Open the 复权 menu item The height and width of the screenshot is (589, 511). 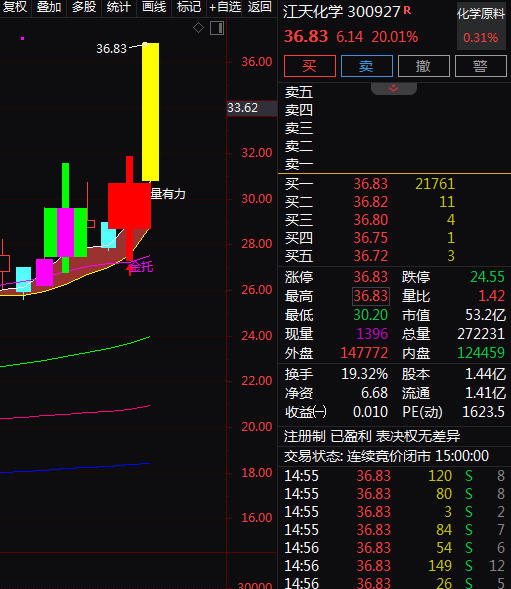click(15, 7)
